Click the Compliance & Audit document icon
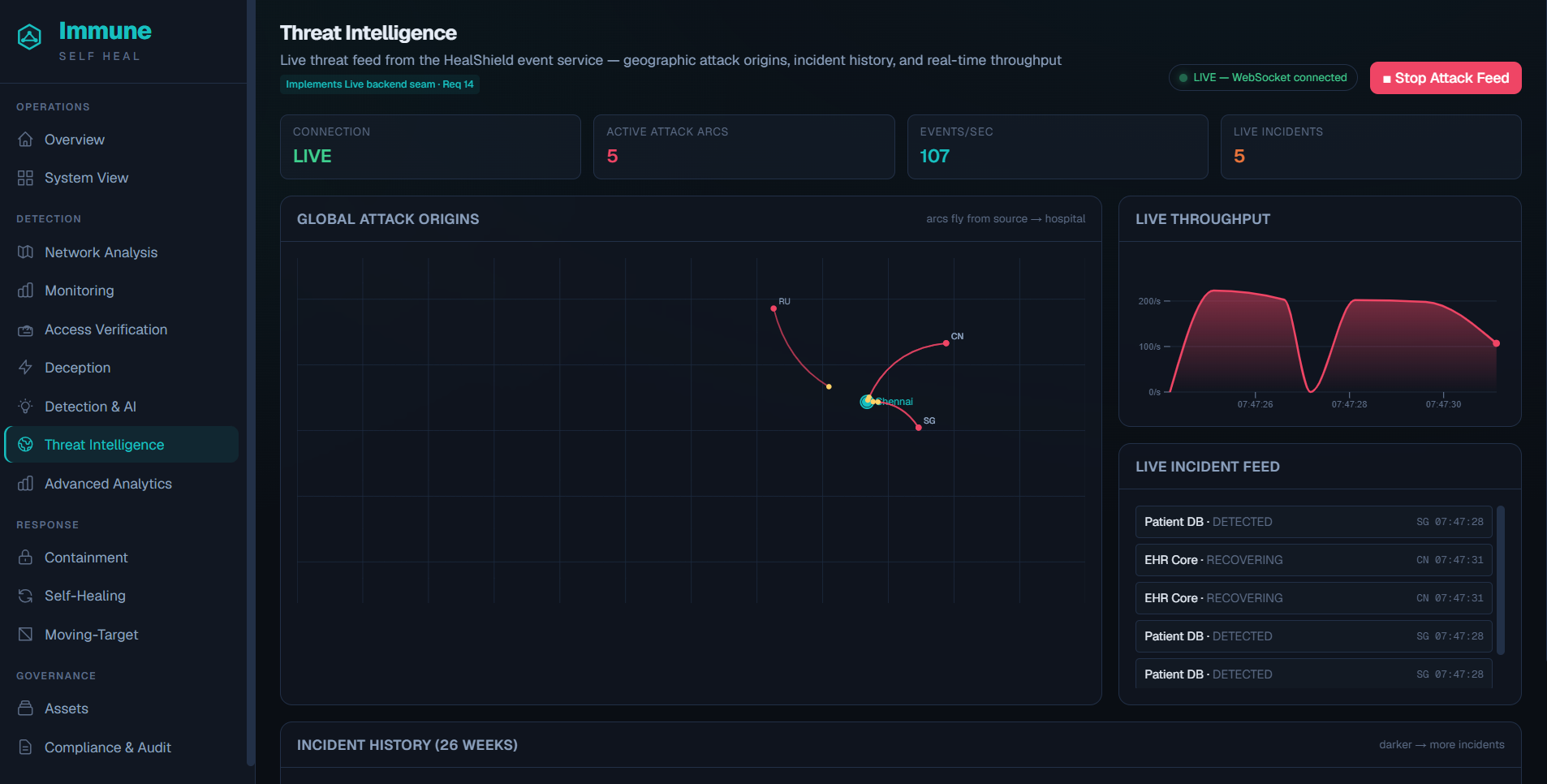1547x784 pixels. pos(25,747)
